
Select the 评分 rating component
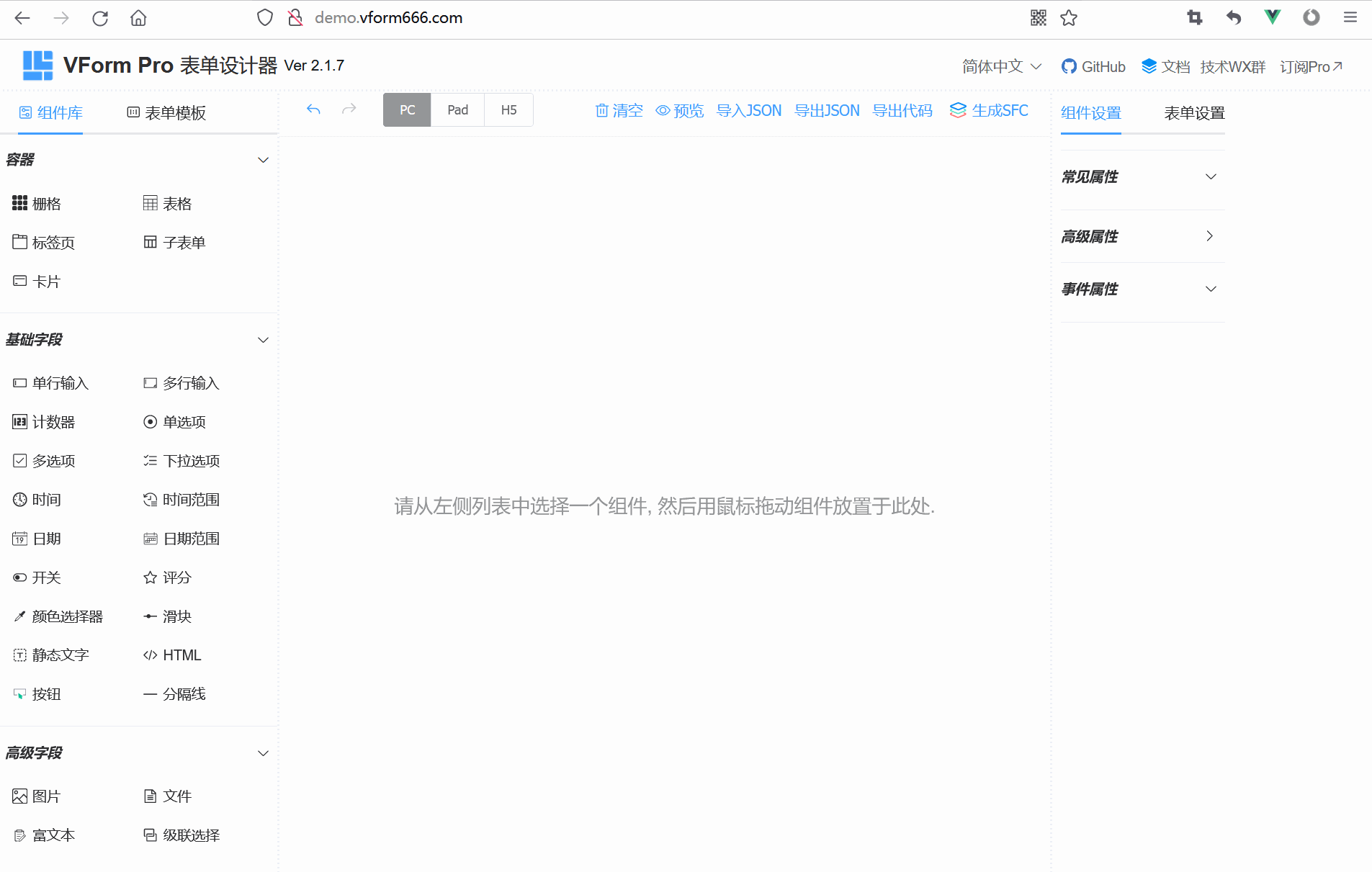[175, 577]
